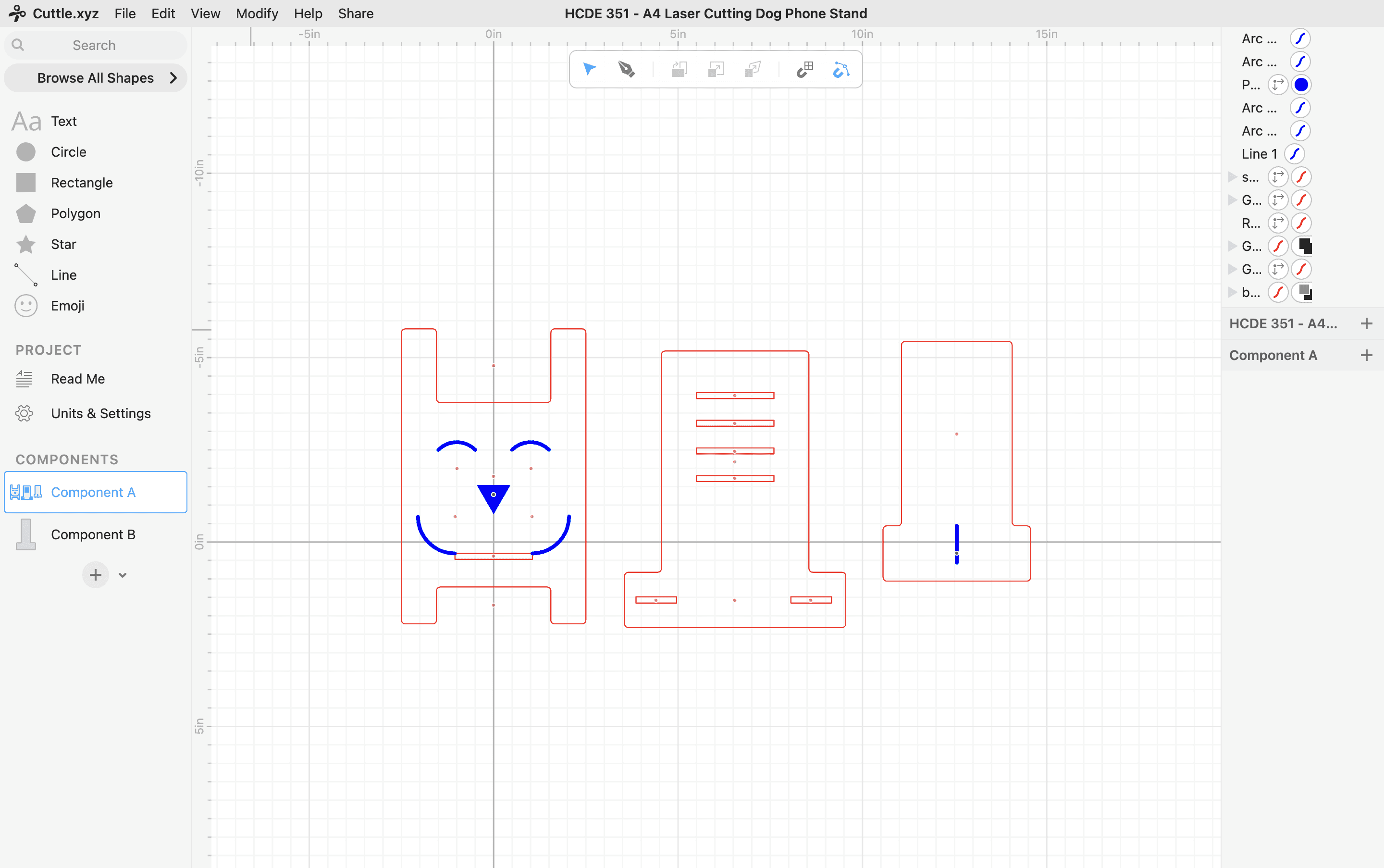Select the arrow selection tool
Viewport: 1384px width, 868px height.
point(590,69)
